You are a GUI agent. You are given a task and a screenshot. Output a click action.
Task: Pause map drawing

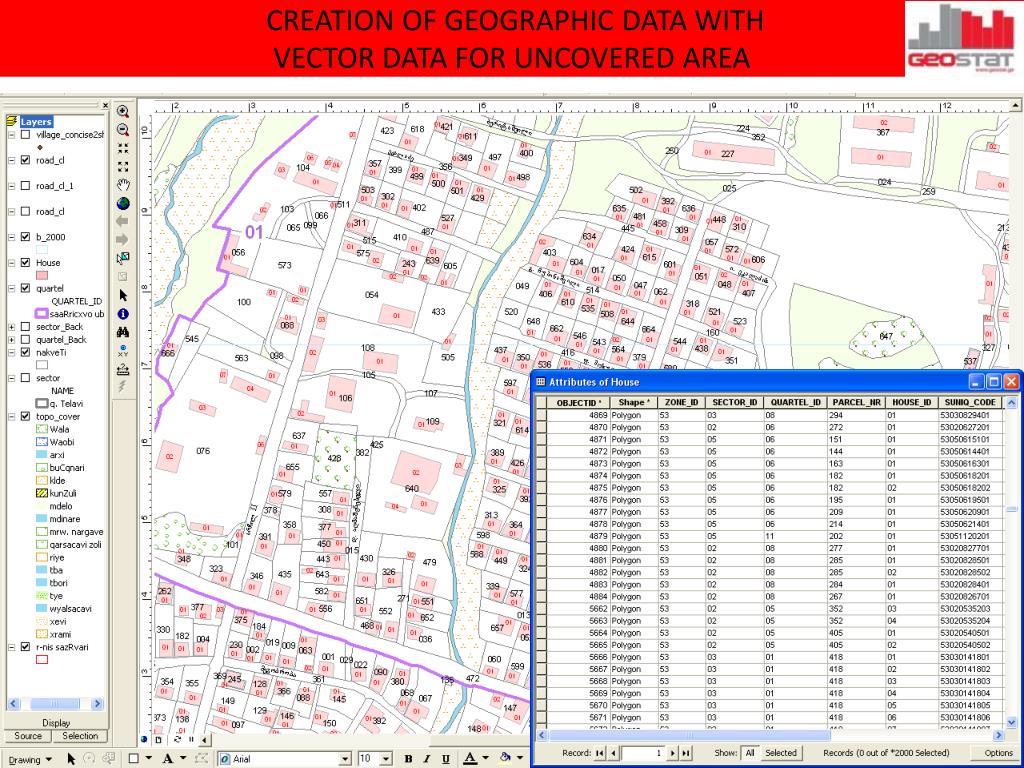[191, 740]
